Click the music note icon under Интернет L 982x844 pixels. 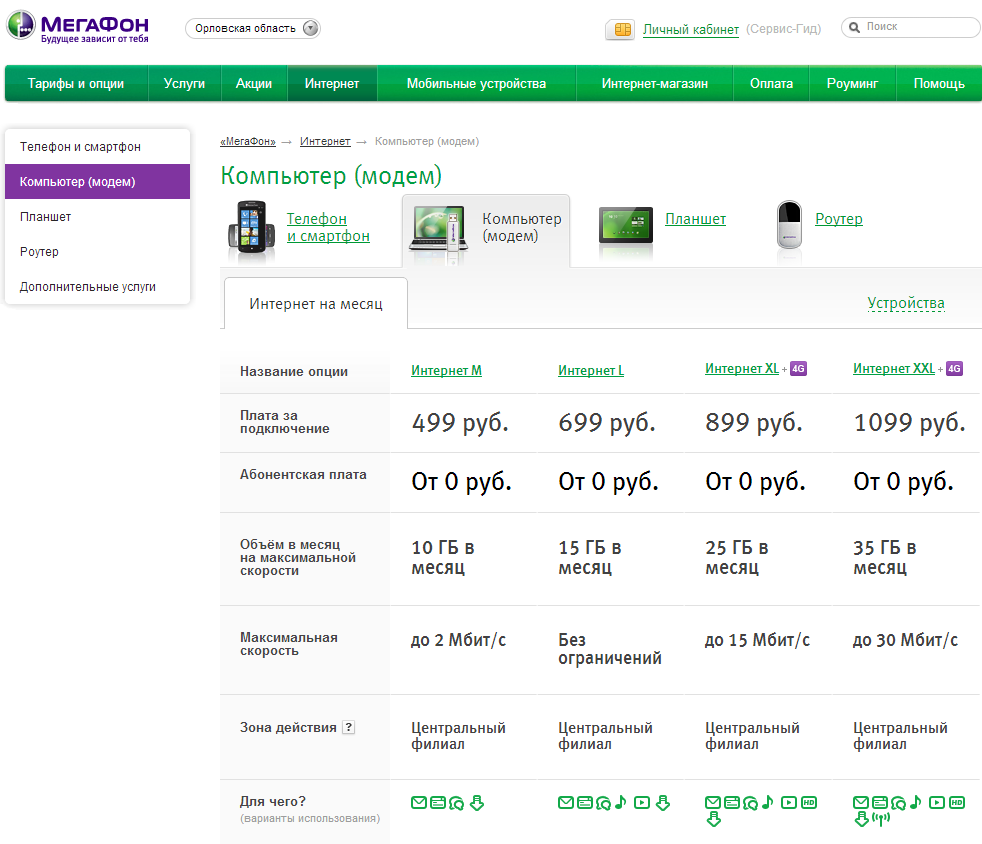pos(620,802)
